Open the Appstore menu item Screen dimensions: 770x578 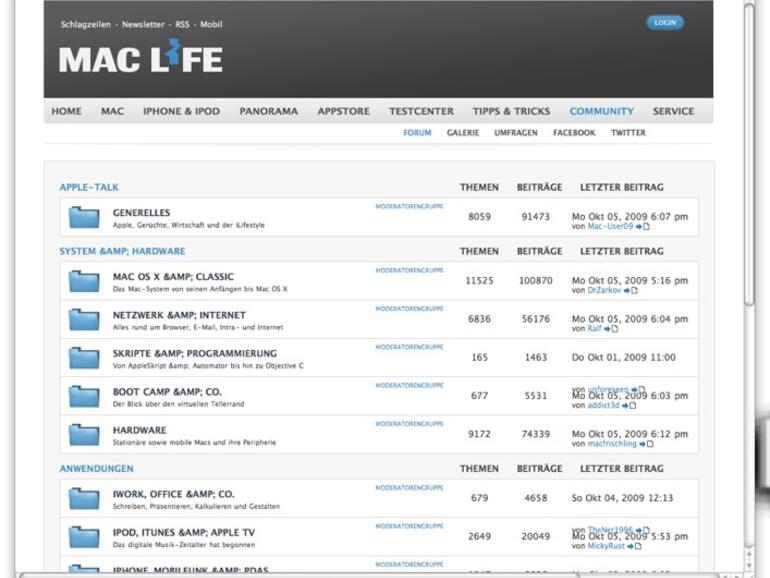(x=344, y=111)
